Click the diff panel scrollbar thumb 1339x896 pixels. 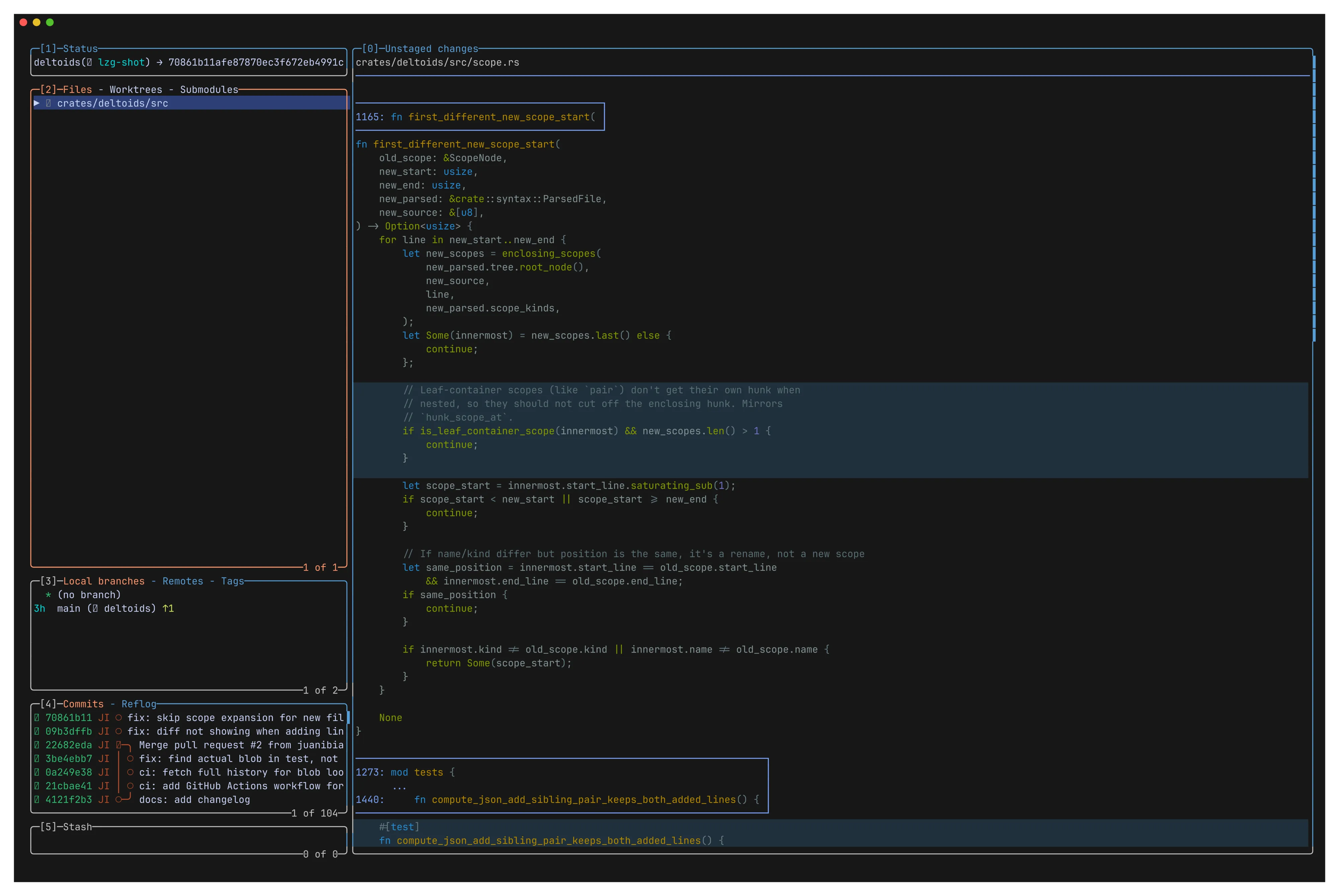click(1314, 199)
